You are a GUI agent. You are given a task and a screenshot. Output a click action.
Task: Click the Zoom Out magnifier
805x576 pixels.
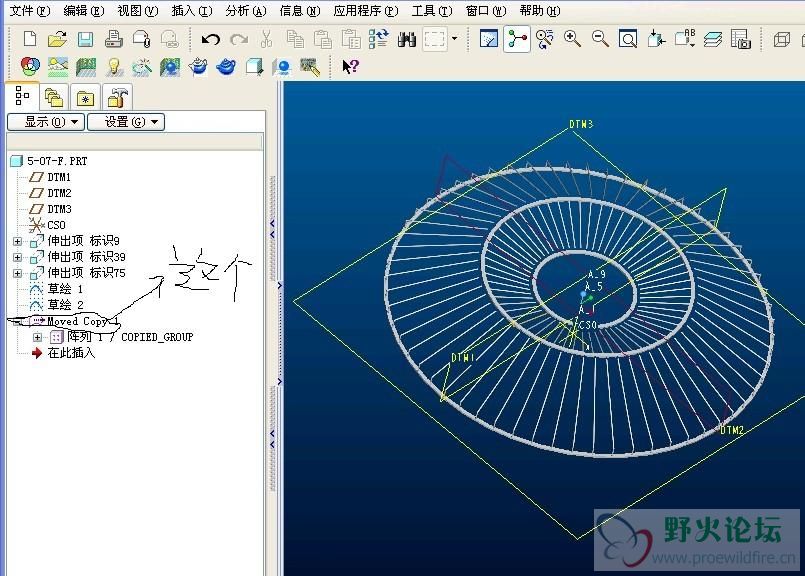(x=600, y=39)
